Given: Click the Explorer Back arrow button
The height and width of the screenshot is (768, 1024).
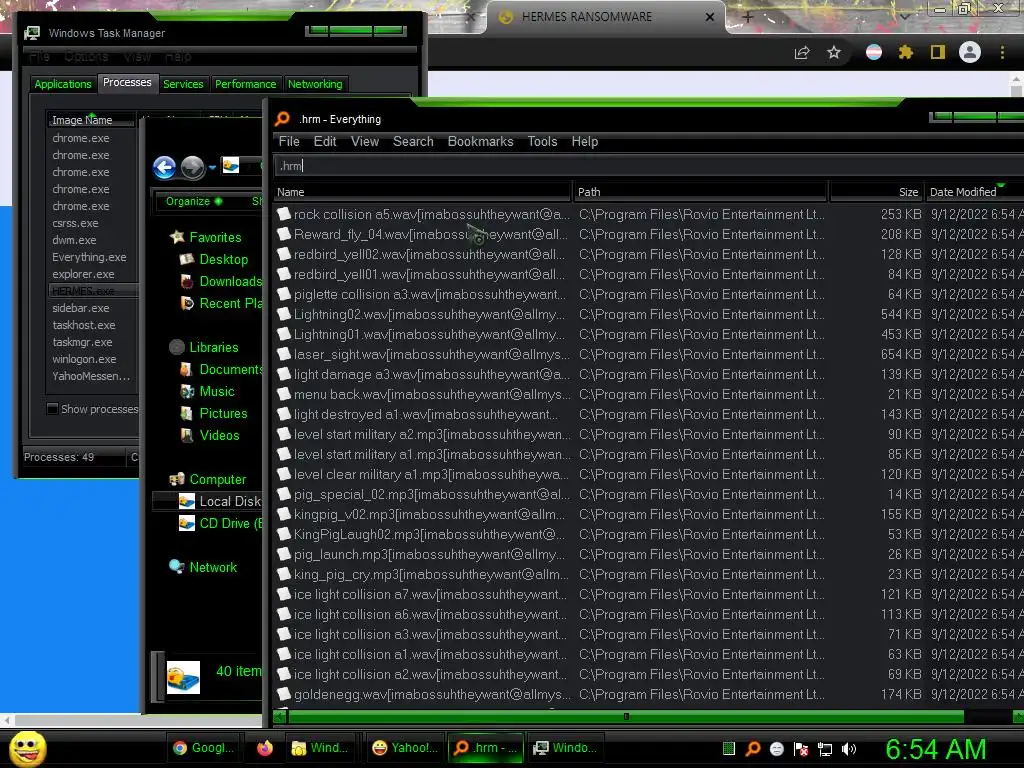Looking at the screenshot, I should coord(165,168).
